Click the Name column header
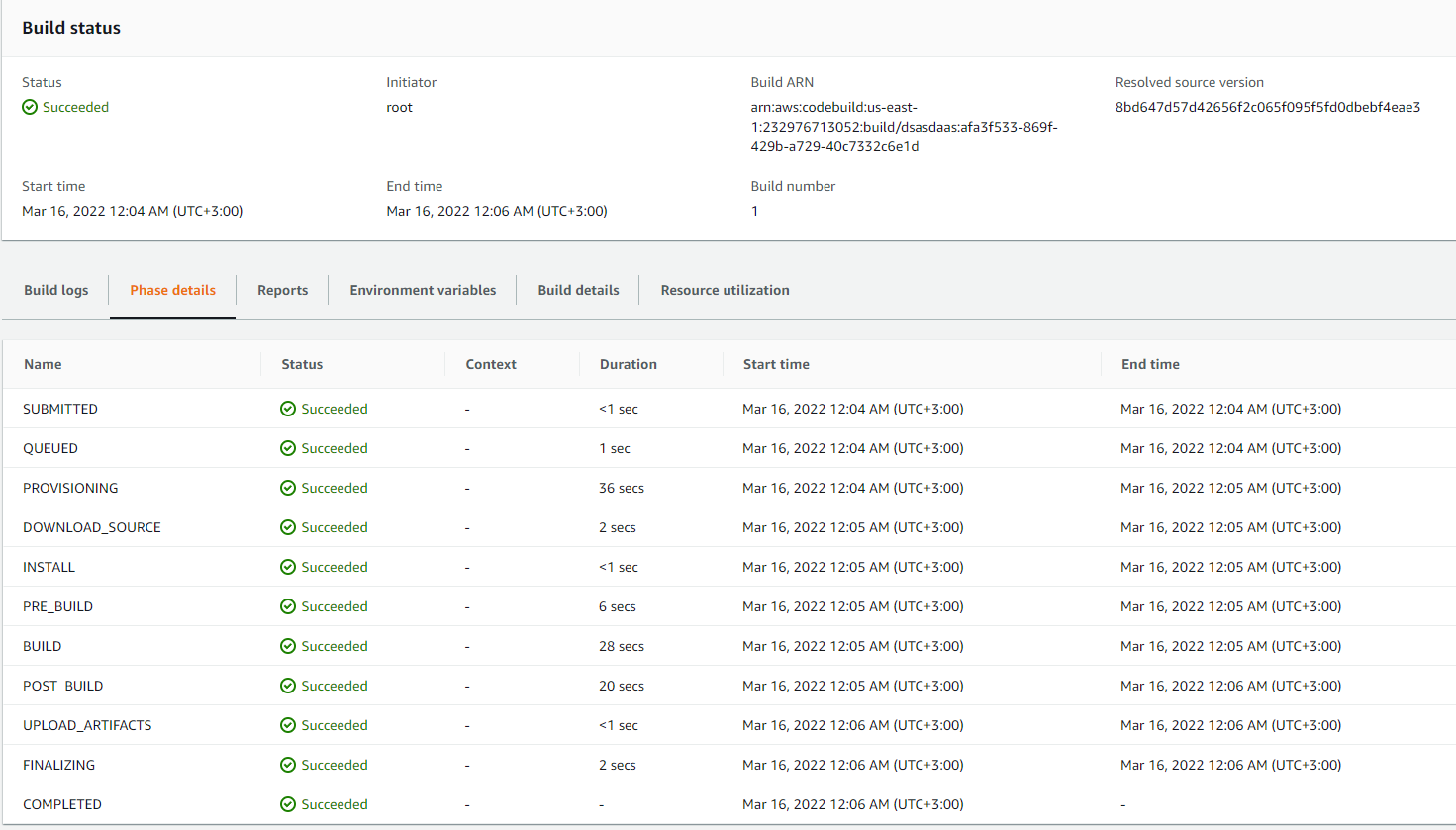 click(43, 364)
